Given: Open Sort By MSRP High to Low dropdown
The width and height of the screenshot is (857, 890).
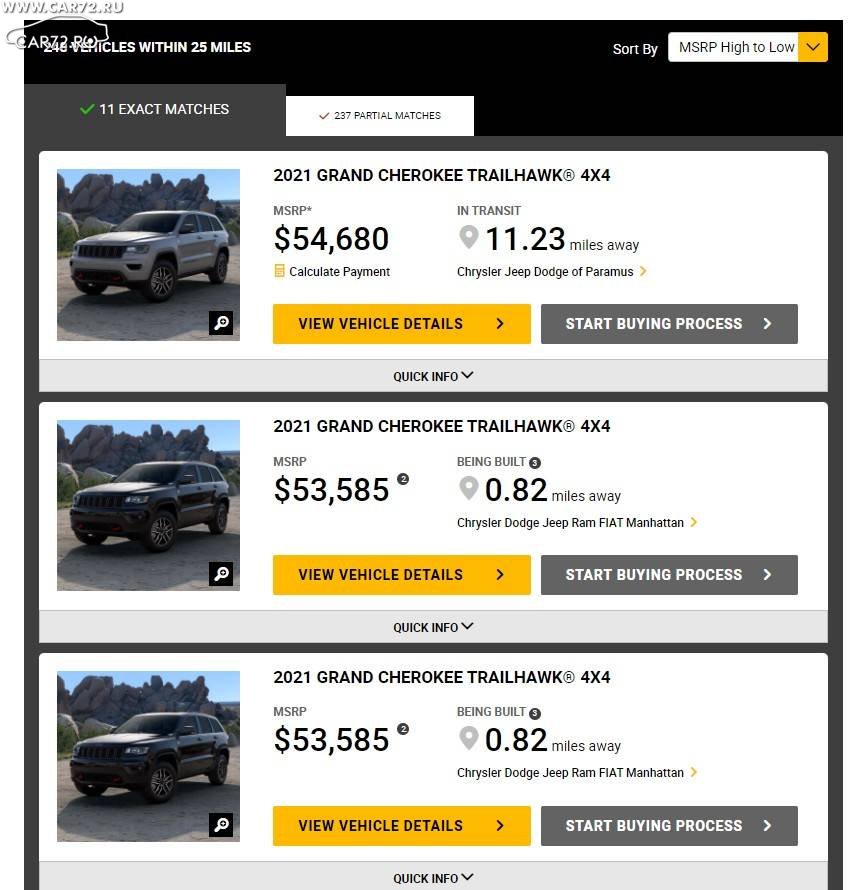Looking at the screenshot, I should pos(747,47).
